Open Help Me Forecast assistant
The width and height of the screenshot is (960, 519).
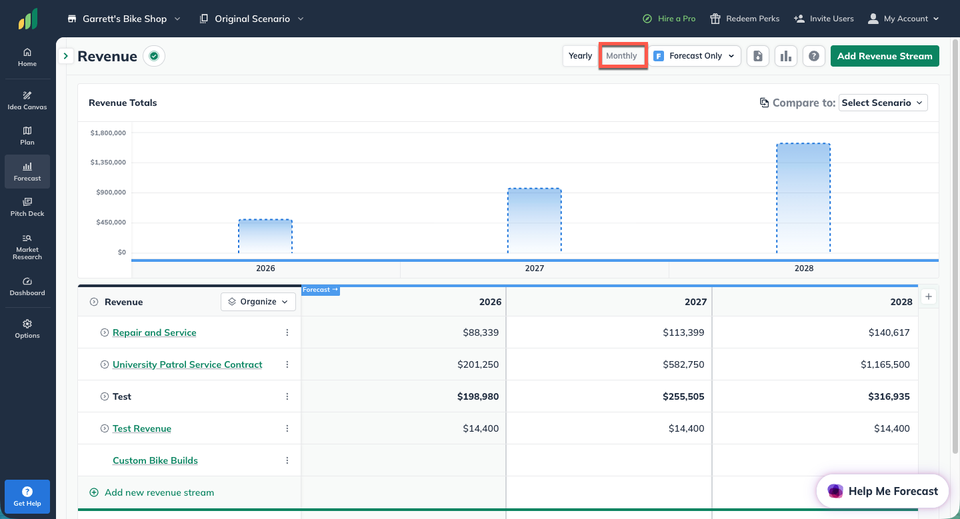(882, 491)
